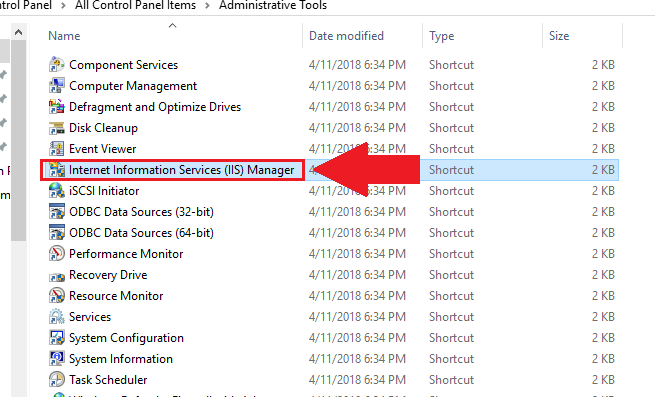The height and width of the screenshot is (397, 655).
Task: Click the Event Viewer icon
Action: click(x=56, y=149)
